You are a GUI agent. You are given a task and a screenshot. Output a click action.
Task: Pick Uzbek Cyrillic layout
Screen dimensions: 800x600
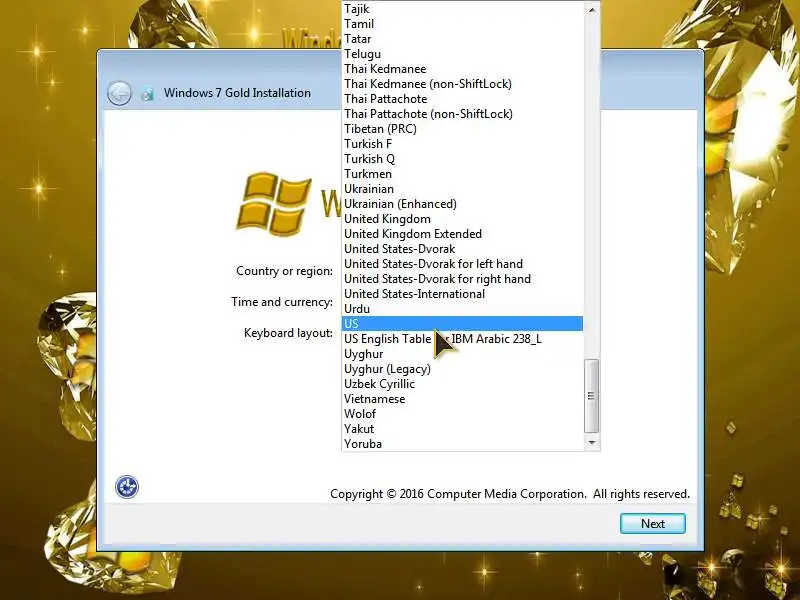click(x=462, y=384)
